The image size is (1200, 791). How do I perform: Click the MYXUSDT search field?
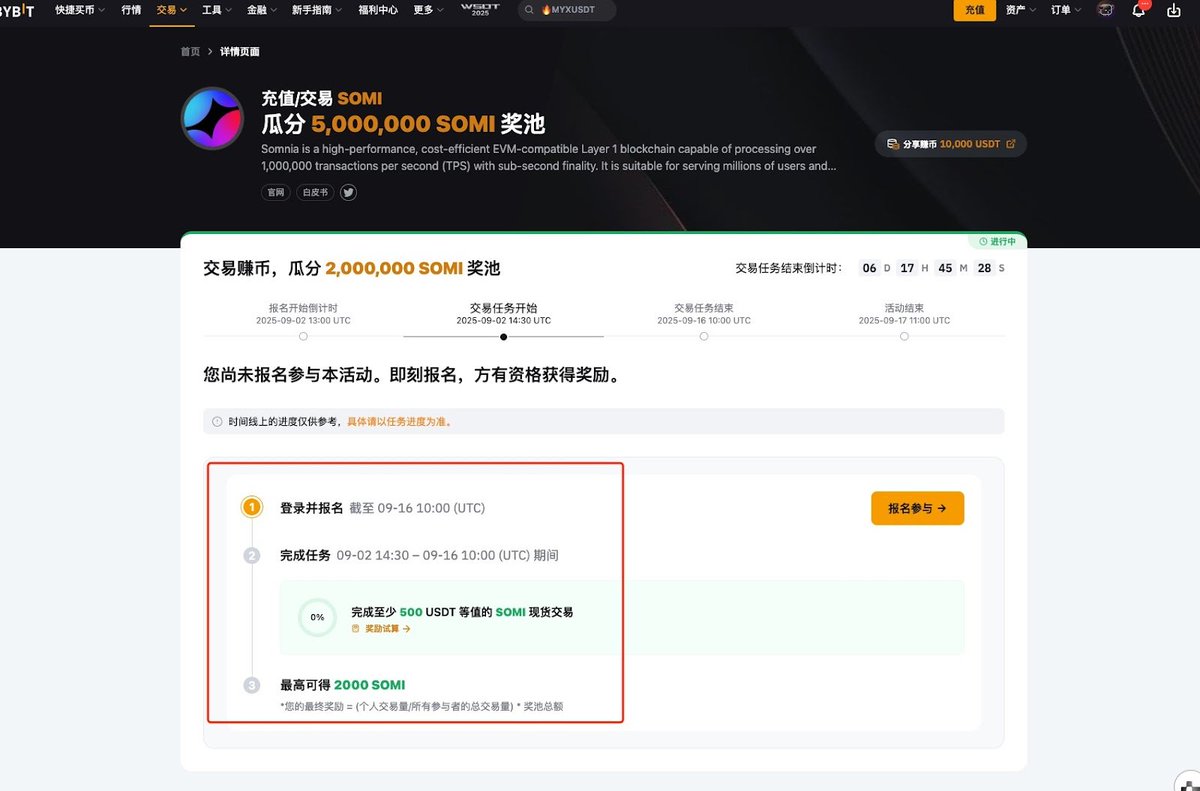tap(567, 10)
